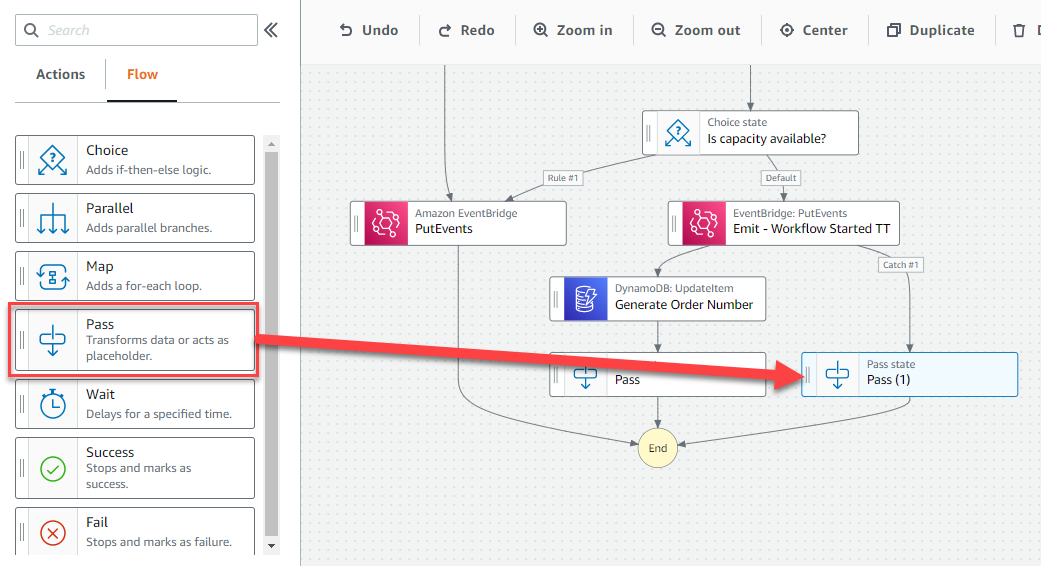Click the Pass state icon in panel
The height and width of the screenshot is (566, 1041).
[52, 340]
